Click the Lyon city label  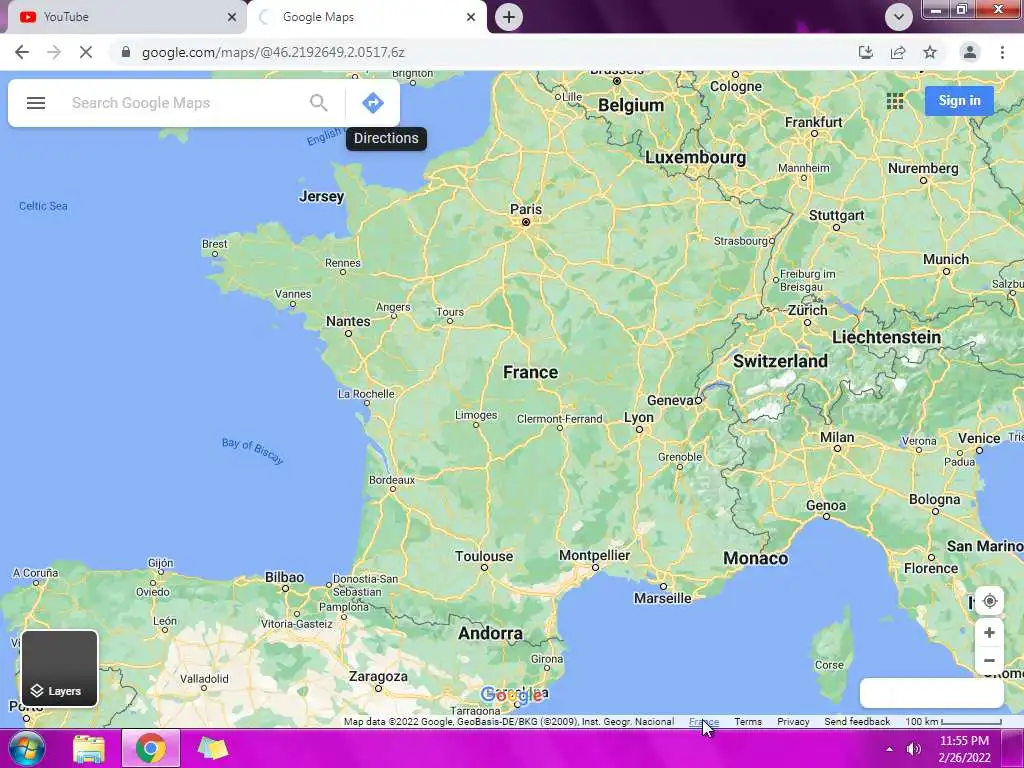[x=638, y=417]
